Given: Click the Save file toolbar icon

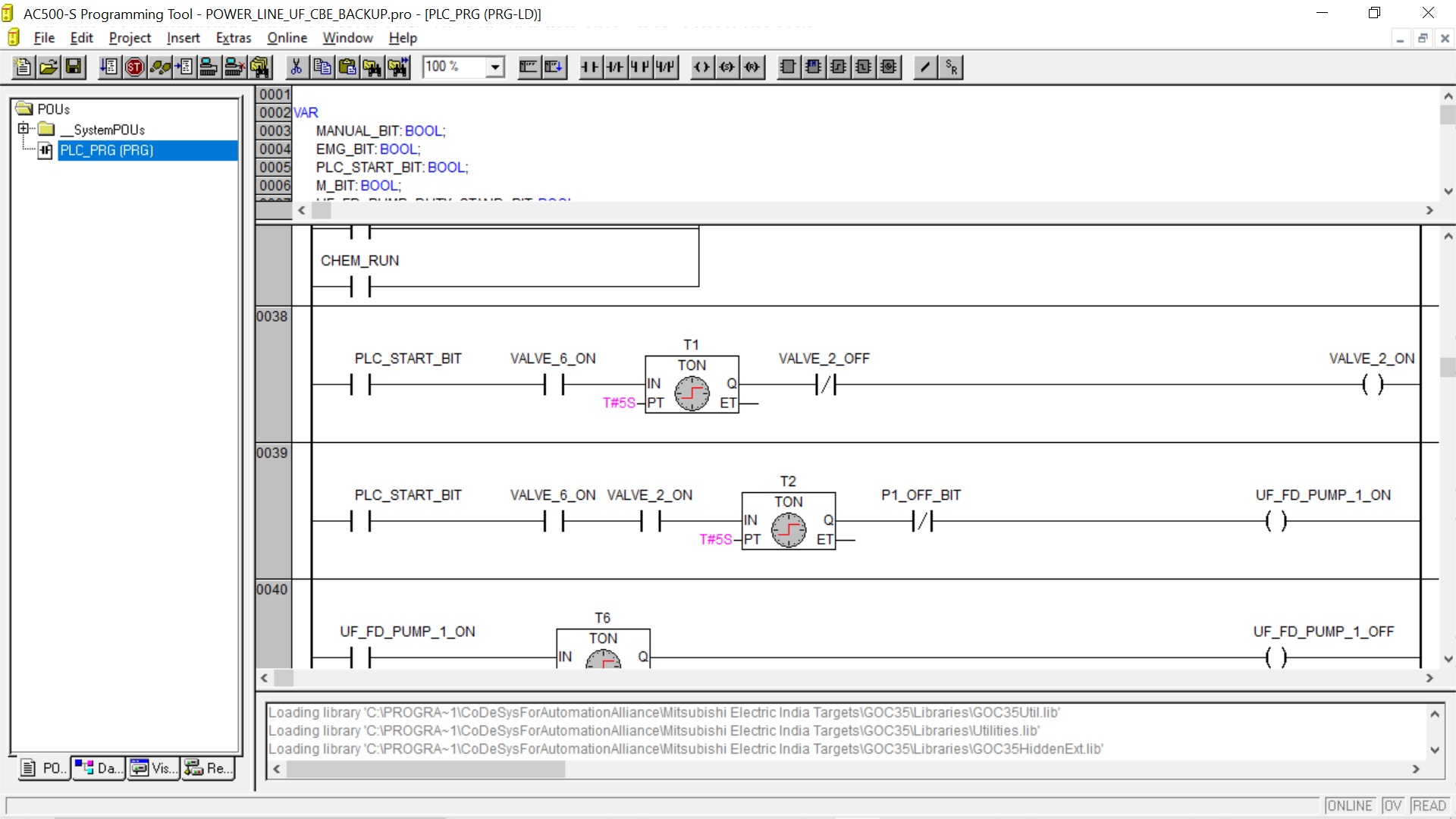Looking at the screenshot, I should click(74, 67).
